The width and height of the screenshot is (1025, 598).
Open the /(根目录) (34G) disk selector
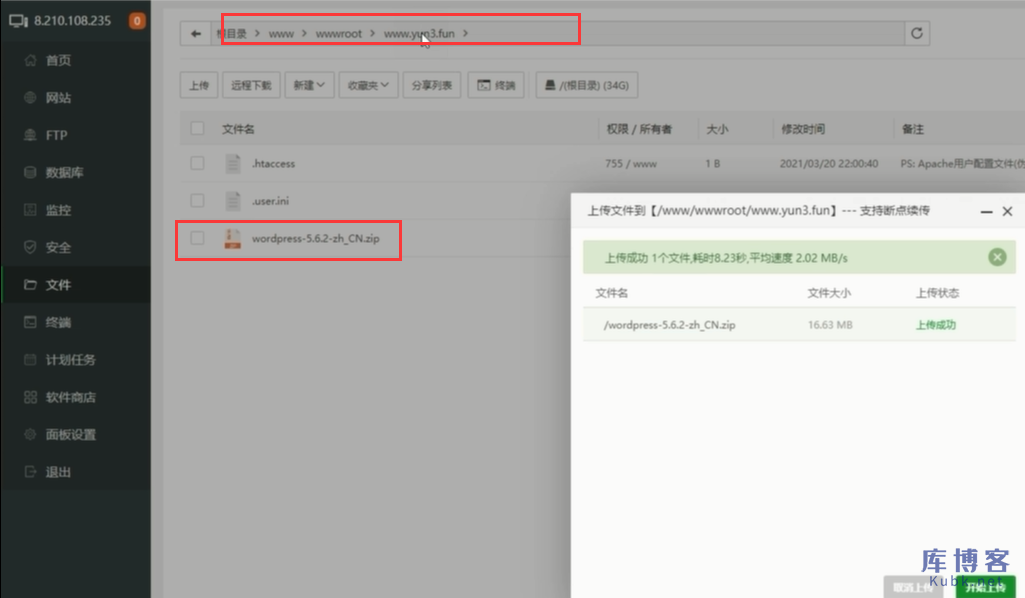coord(586,85)
